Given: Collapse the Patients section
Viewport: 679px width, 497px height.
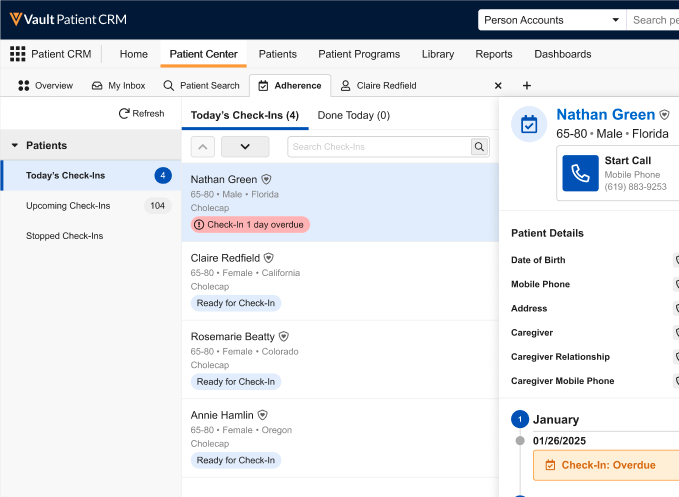Looking at the screenshot, I should pos(15,146).
